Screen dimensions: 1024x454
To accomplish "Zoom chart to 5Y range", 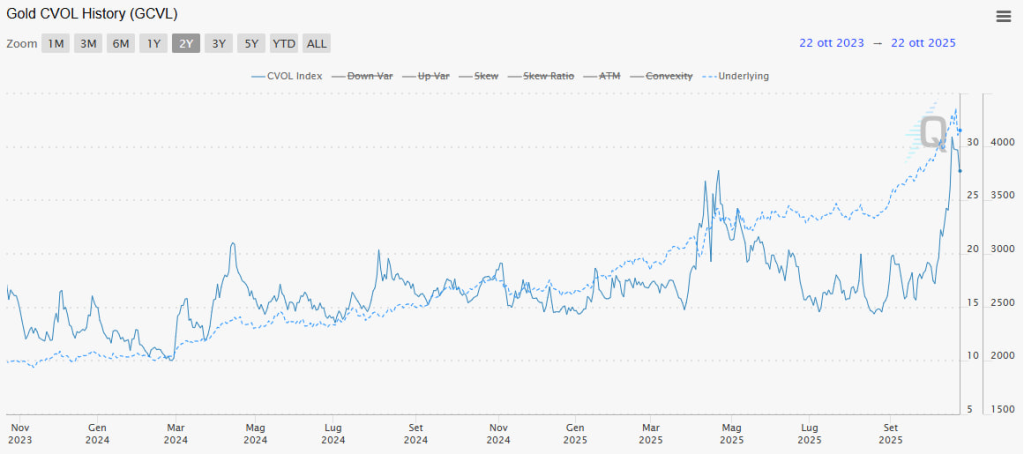I will pos(251,43).
